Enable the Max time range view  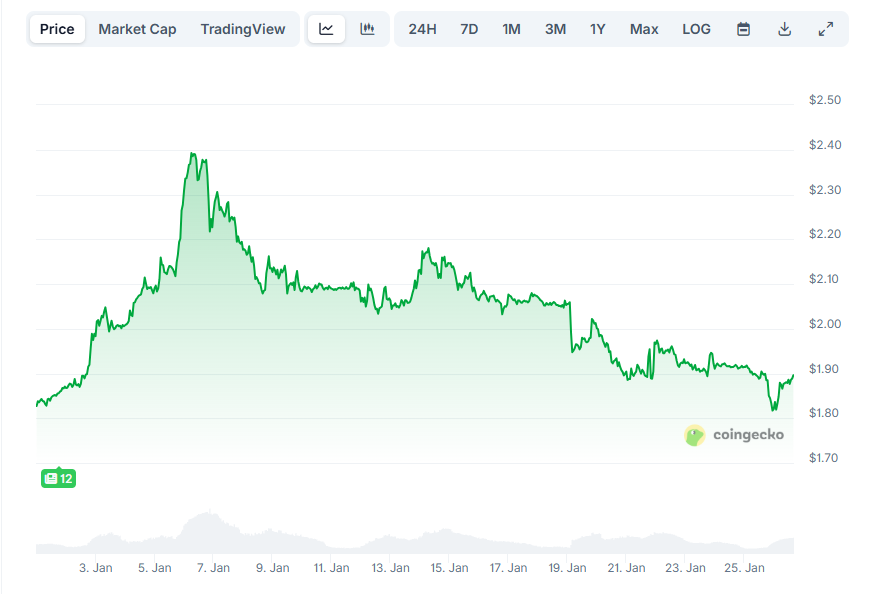644,29
